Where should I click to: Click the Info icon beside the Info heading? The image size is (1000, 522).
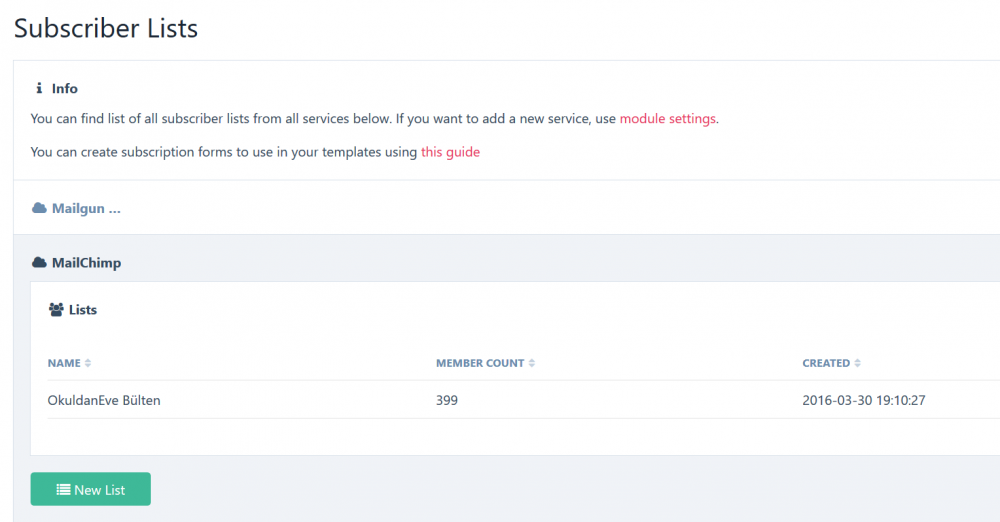[39, 88]
